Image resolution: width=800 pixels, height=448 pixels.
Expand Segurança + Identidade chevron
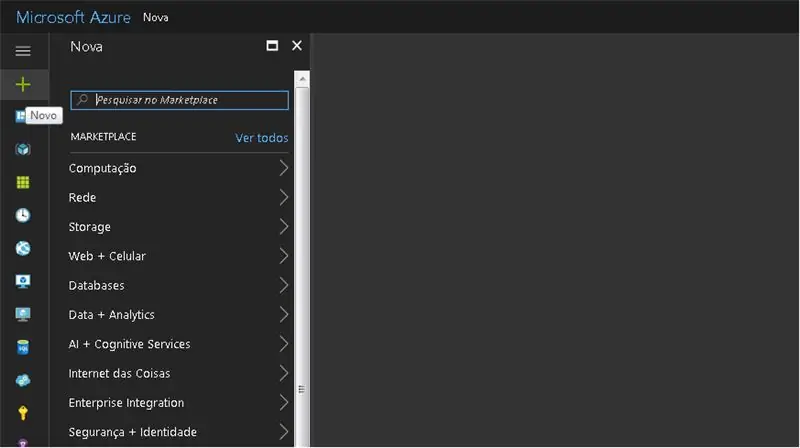pyautogui.click(x=284, y=432)
